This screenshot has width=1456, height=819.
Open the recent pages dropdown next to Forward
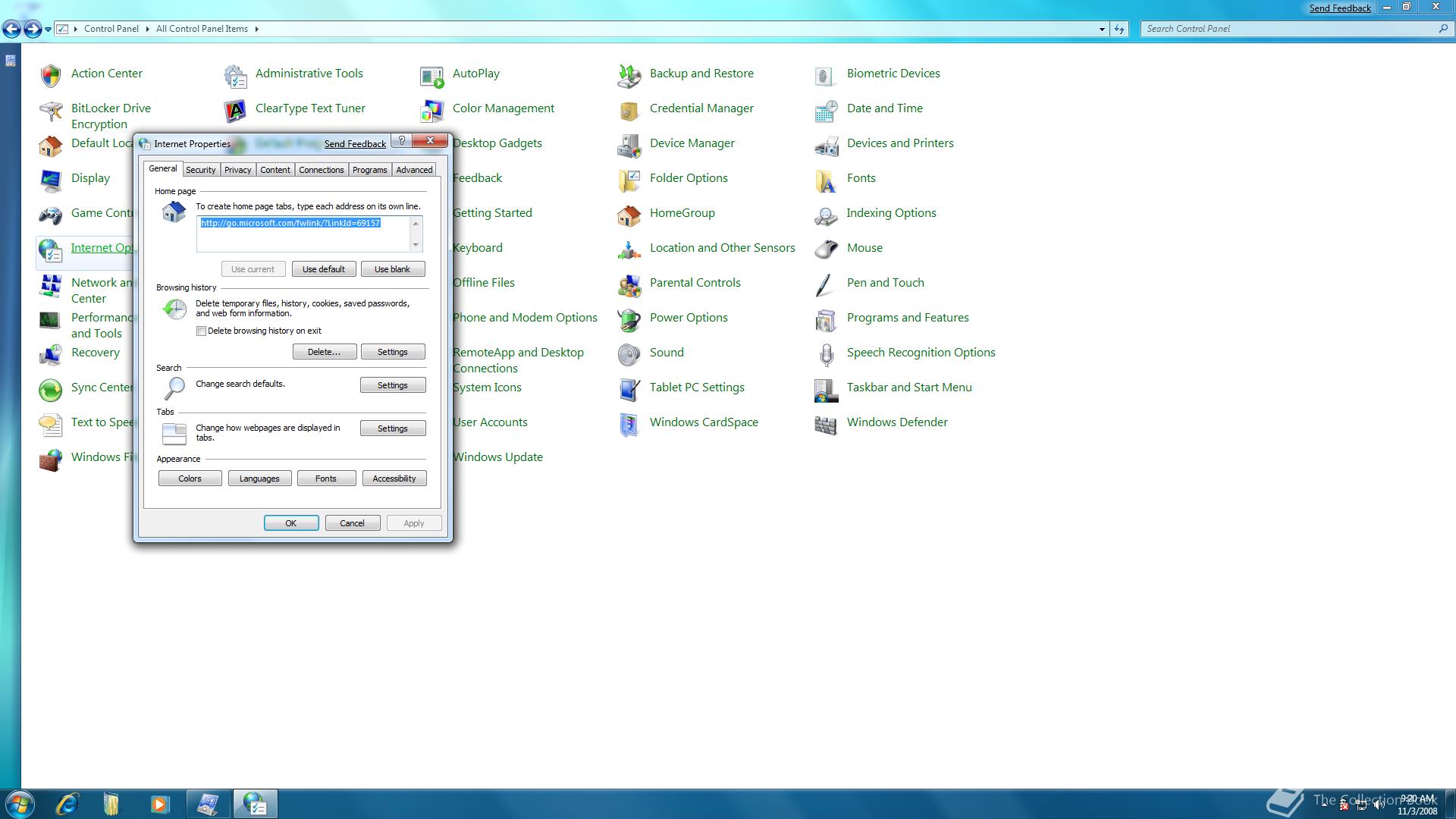point(48,30)
